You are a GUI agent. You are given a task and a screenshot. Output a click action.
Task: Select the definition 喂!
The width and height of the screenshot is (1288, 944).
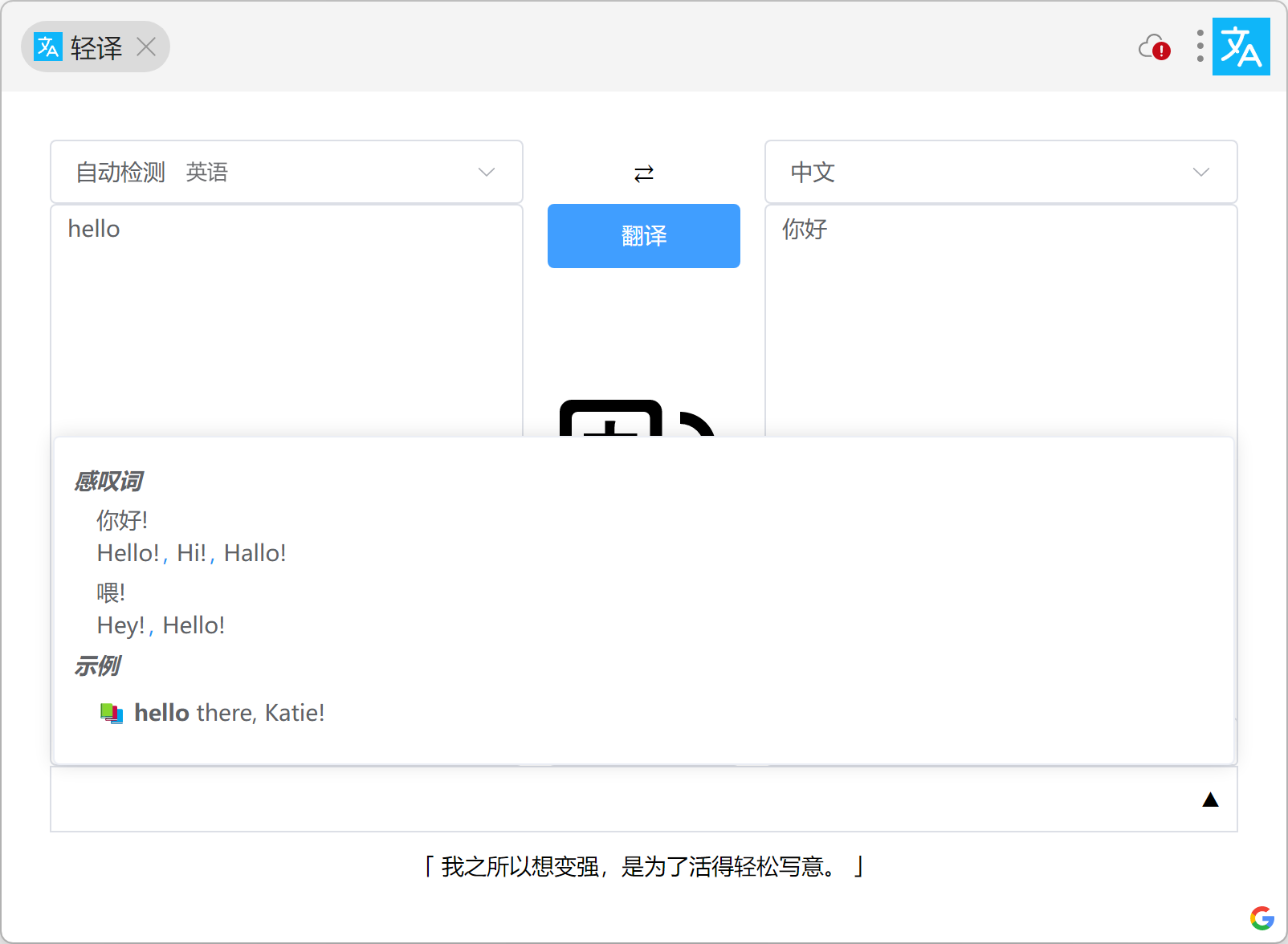point(111,592)
